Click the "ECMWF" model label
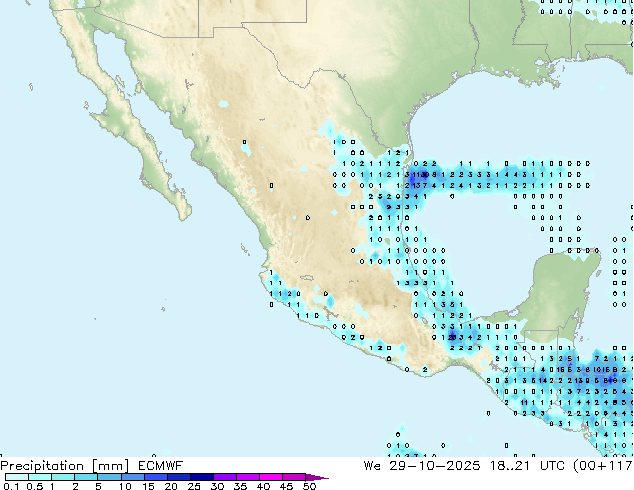This screenshot has width=634, height=490. [x=161, y=466]
